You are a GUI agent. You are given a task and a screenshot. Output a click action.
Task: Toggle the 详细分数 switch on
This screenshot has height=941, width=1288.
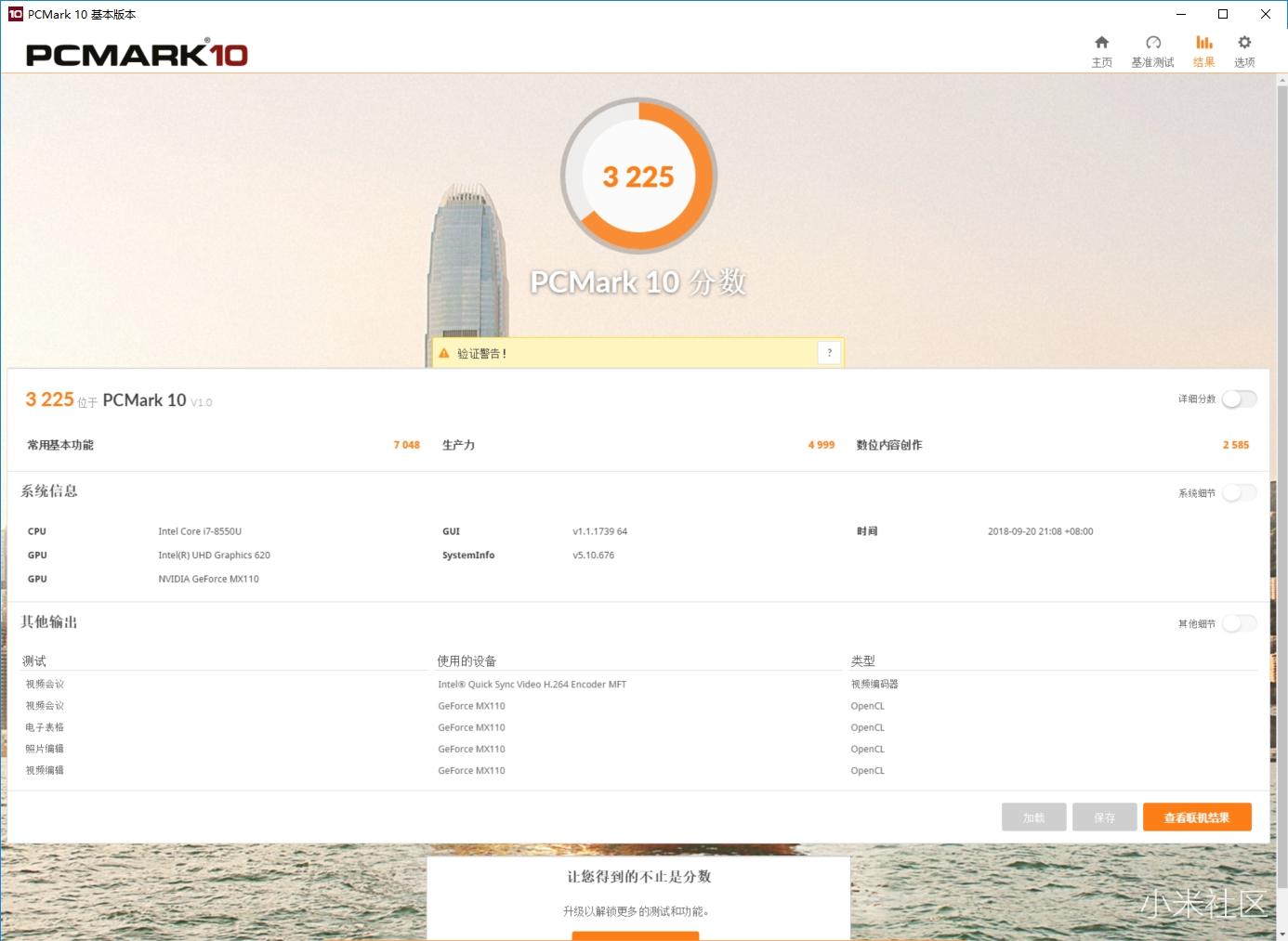coord(1240,399)
